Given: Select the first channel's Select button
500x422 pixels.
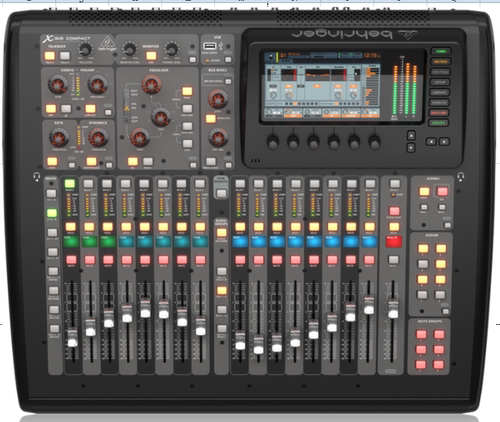Looking at the screenshot, I should 70,184.
